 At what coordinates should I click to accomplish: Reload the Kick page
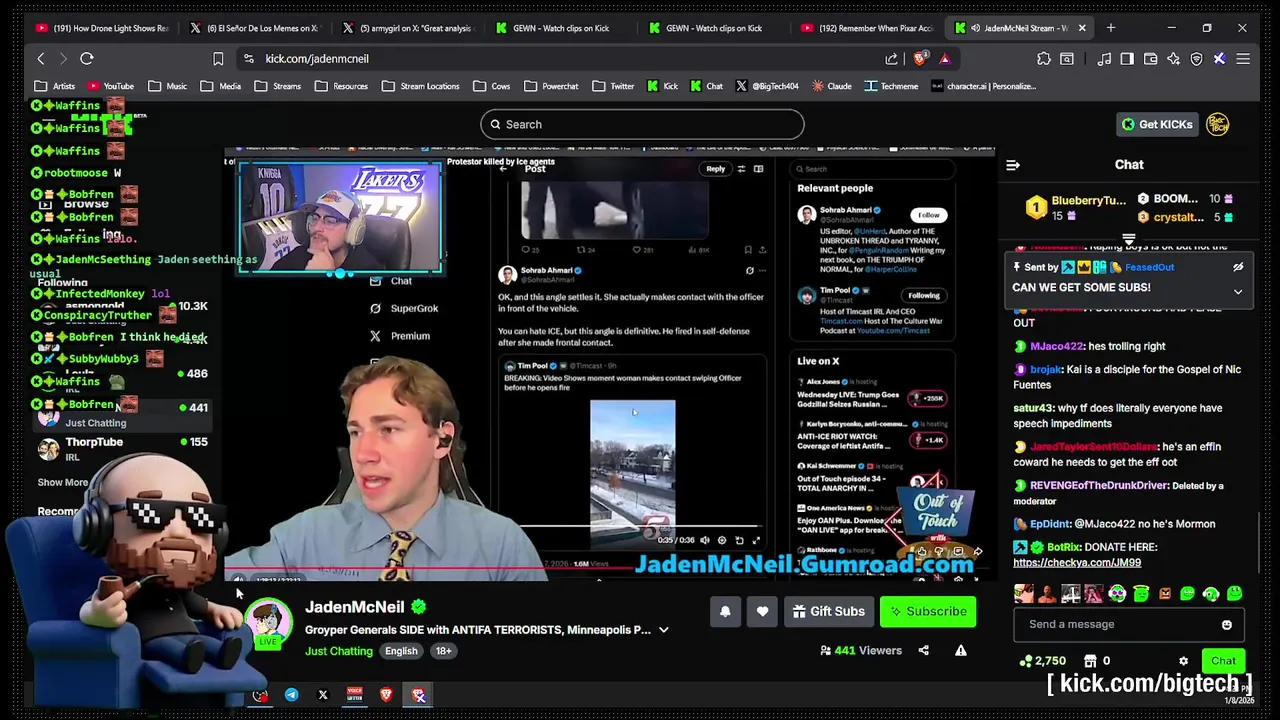[x=87, y=59]
